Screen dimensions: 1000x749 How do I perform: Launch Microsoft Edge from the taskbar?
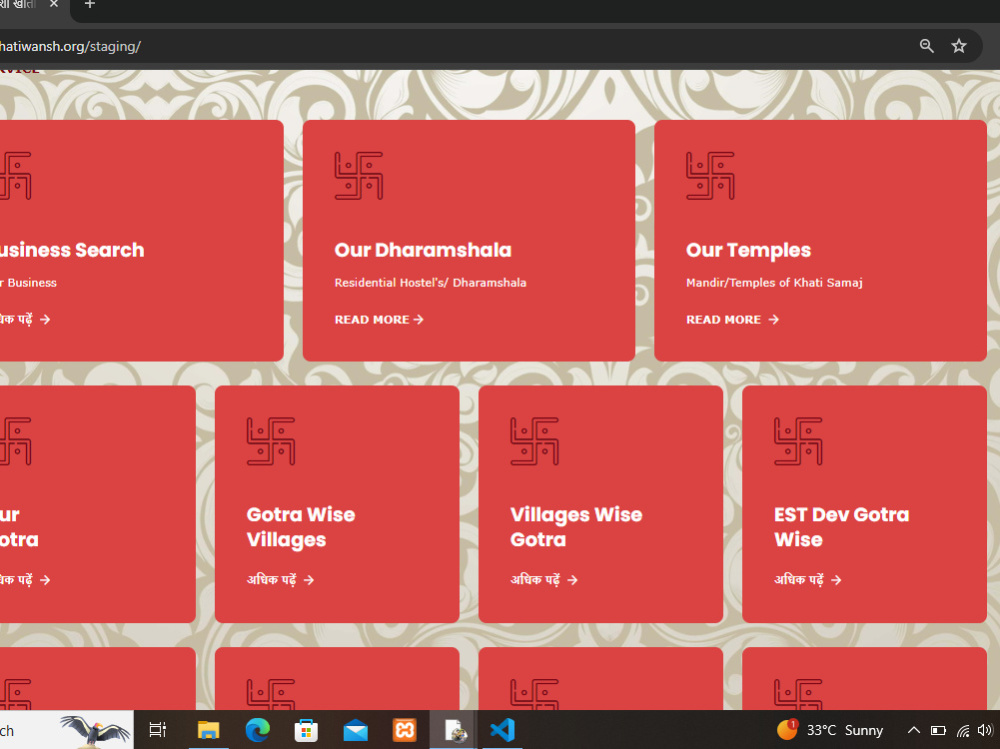(x=258, y=730)
